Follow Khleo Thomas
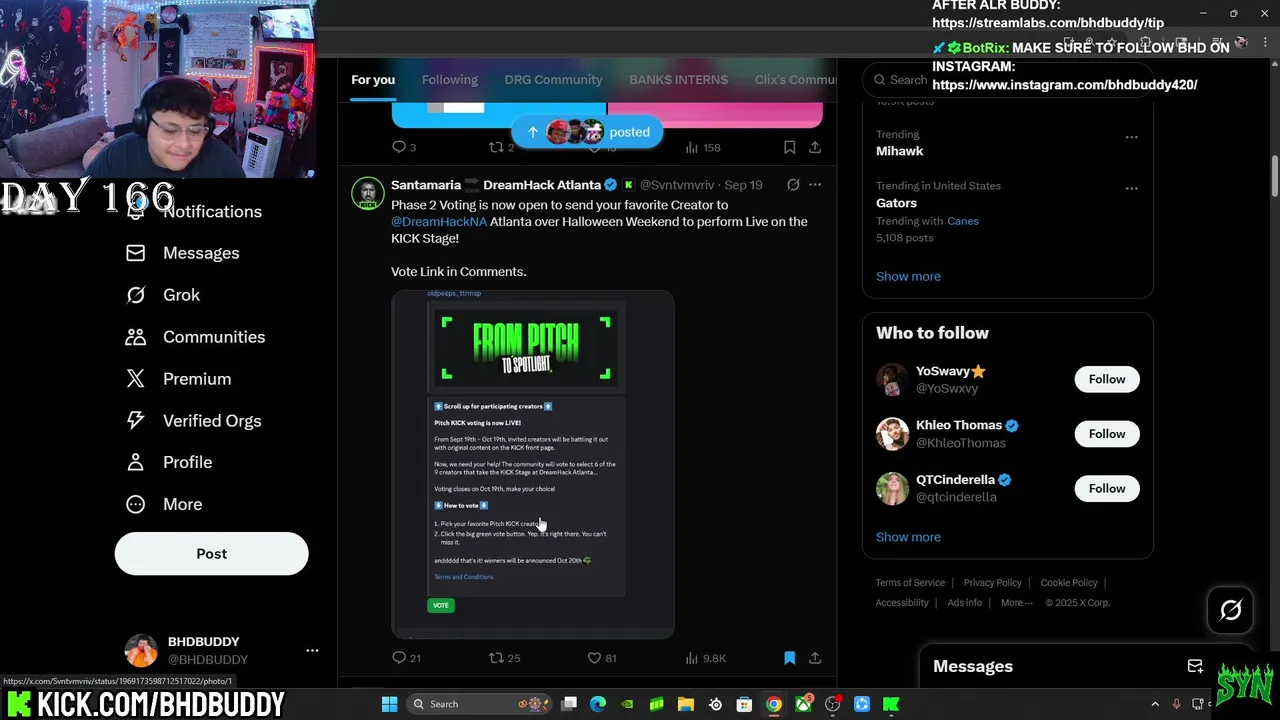The width and height of the screenshot is (1280, 720). point(1107,434)
